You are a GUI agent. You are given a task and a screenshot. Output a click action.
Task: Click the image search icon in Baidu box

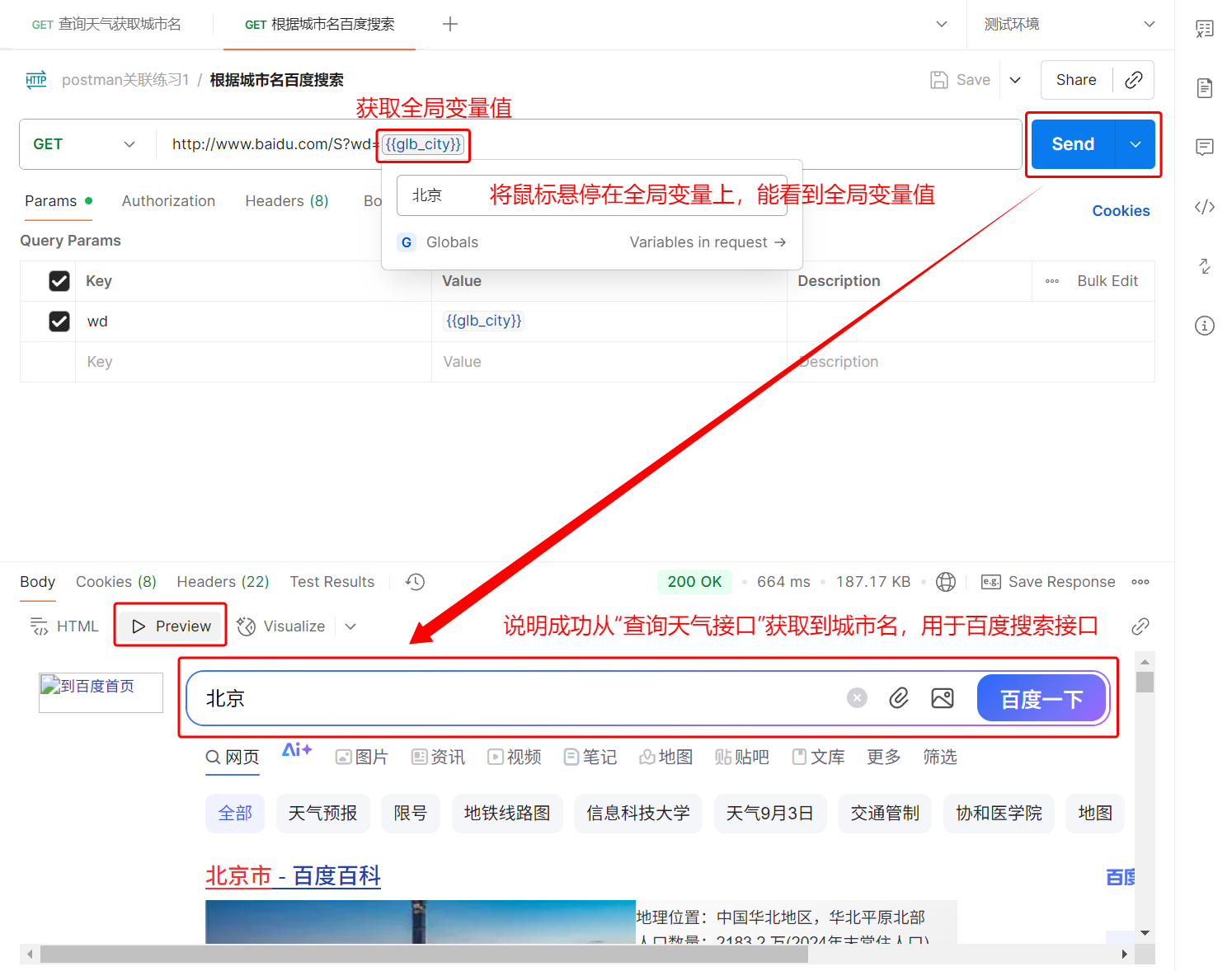(x=943, y=698)
